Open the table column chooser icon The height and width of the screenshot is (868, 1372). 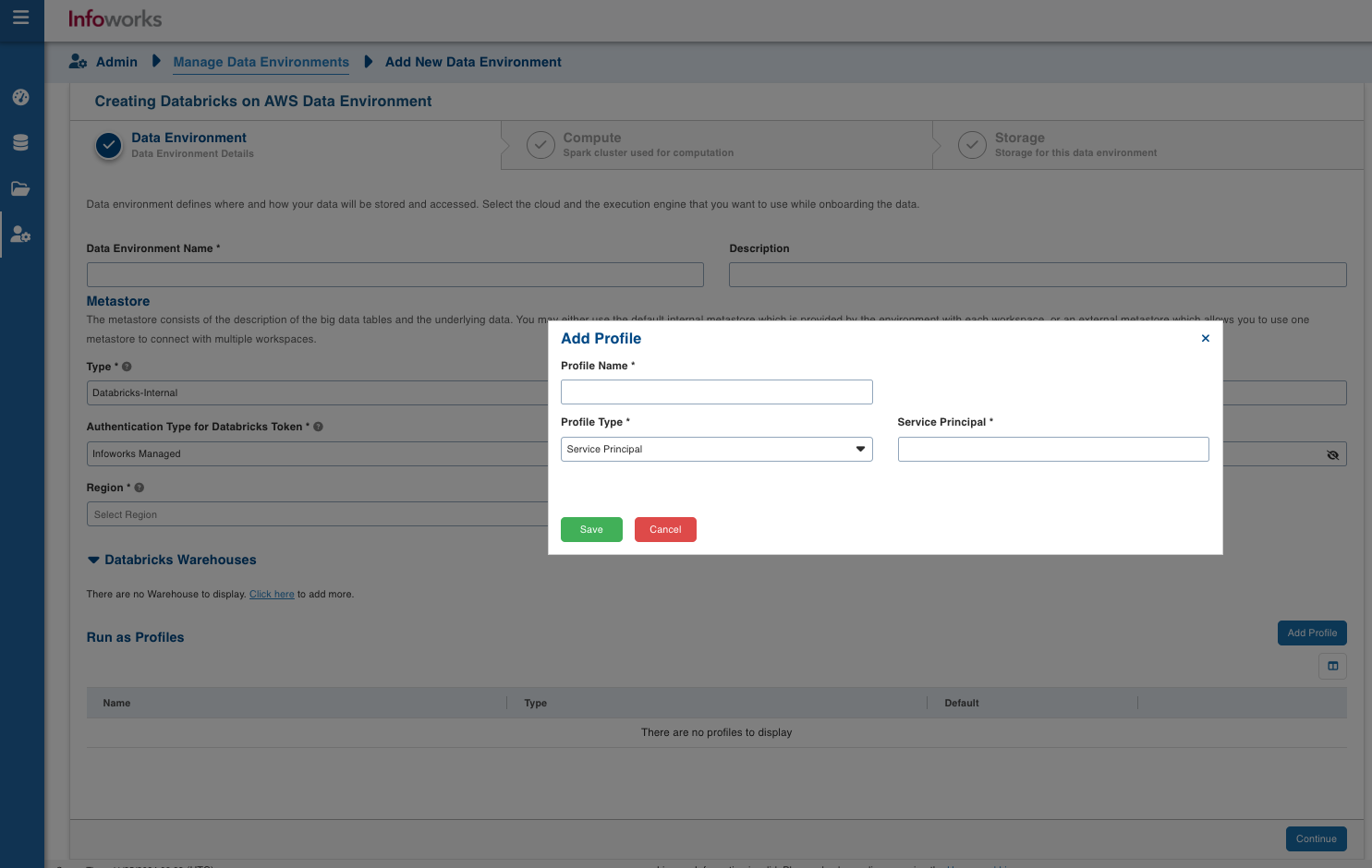point(1332,666)
